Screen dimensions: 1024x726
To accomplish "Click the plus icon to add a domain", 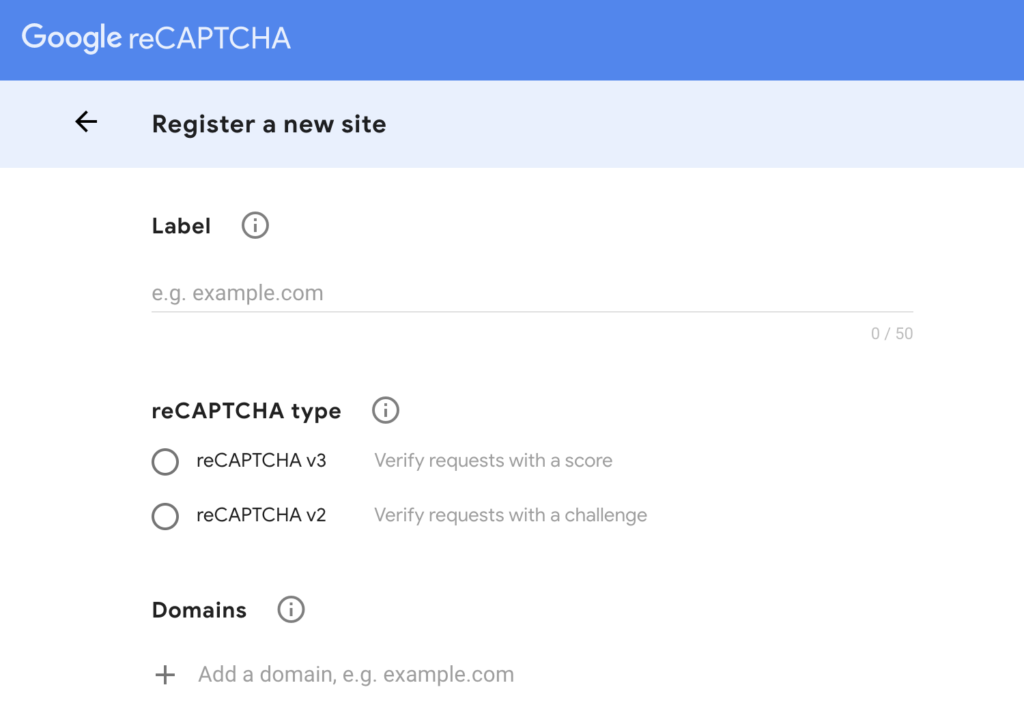I will pos(164,674).
